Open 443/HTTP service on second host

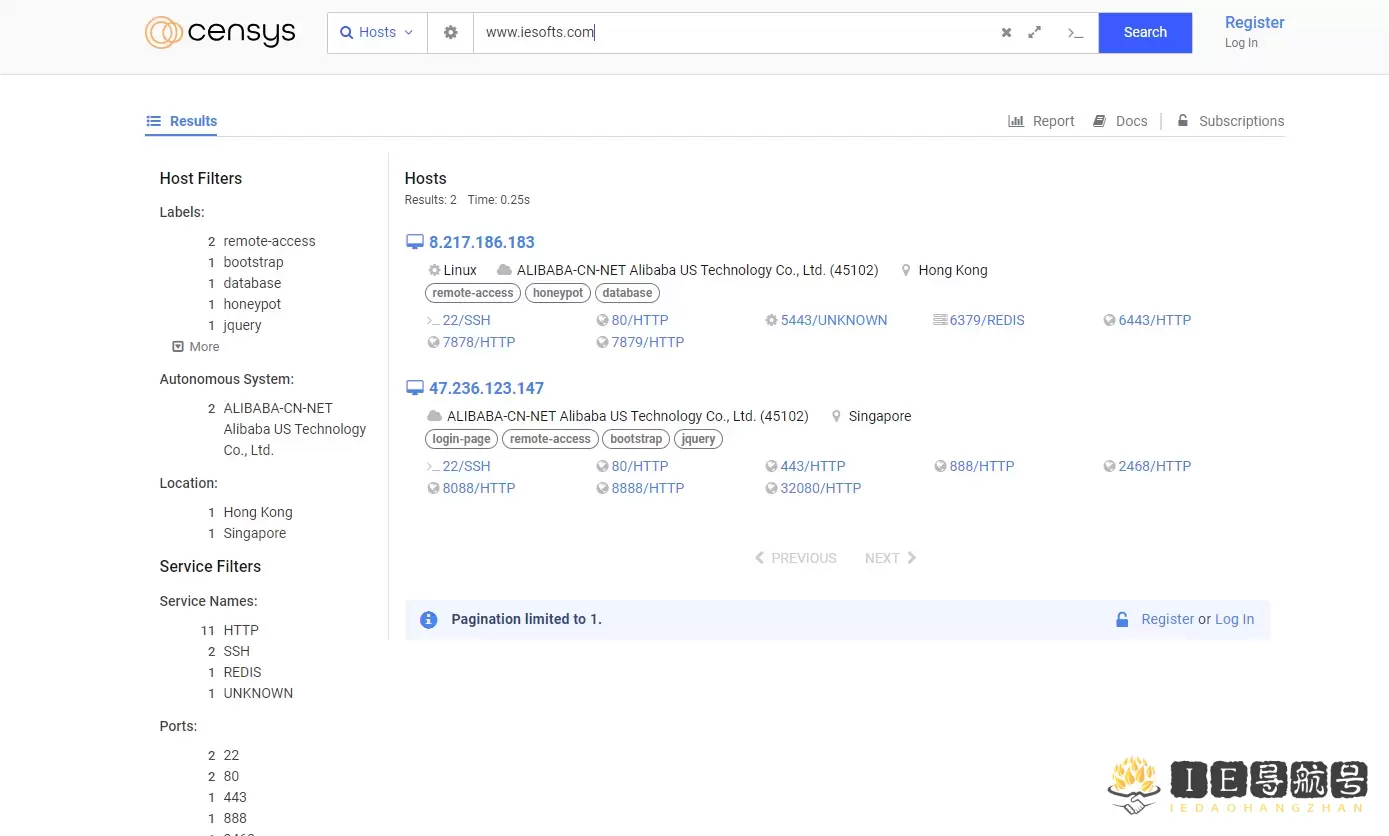[805, 466]
